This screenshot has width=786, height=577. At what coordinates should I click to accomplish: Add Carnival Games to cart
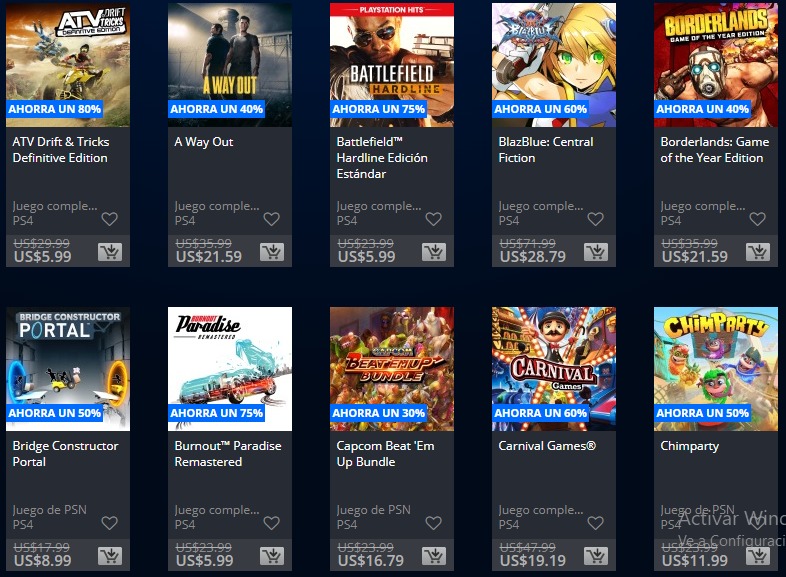pyautogui.click(x=596, y=556)
